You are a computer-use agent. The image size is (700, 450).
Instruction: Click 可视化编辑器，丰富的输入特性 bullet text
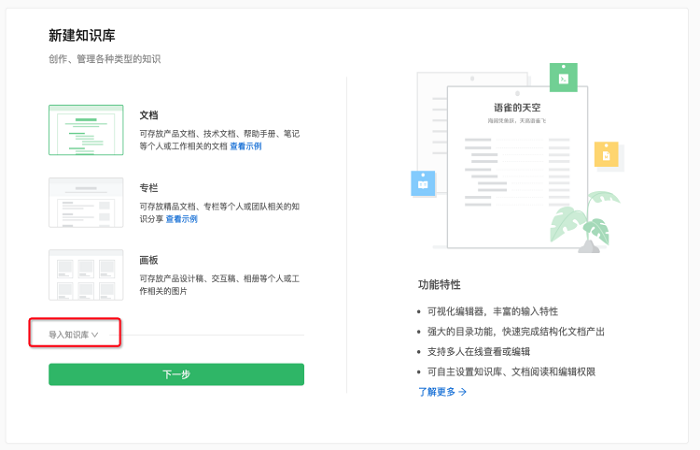[x=493, y=312]
